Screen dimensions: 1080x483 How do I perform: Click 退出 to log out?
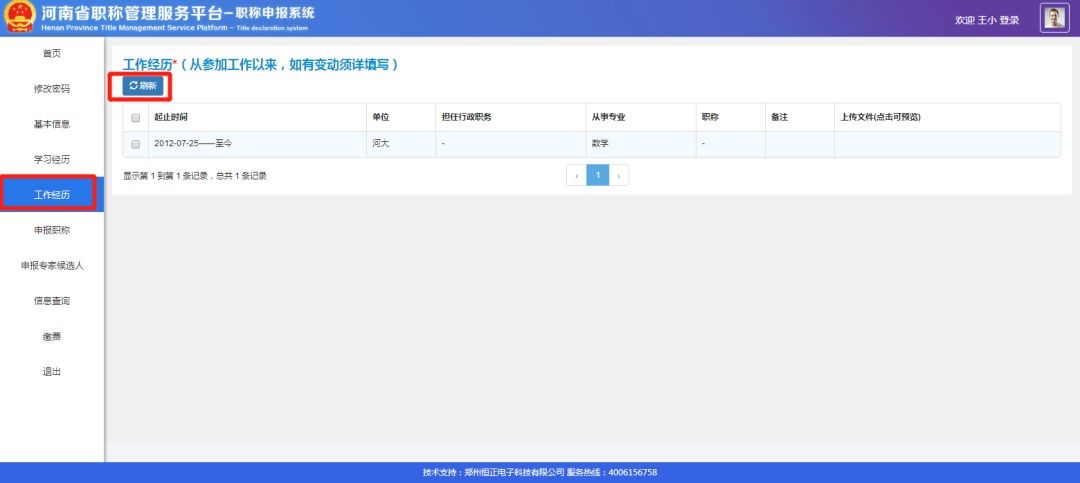click(x=52, y=372)
